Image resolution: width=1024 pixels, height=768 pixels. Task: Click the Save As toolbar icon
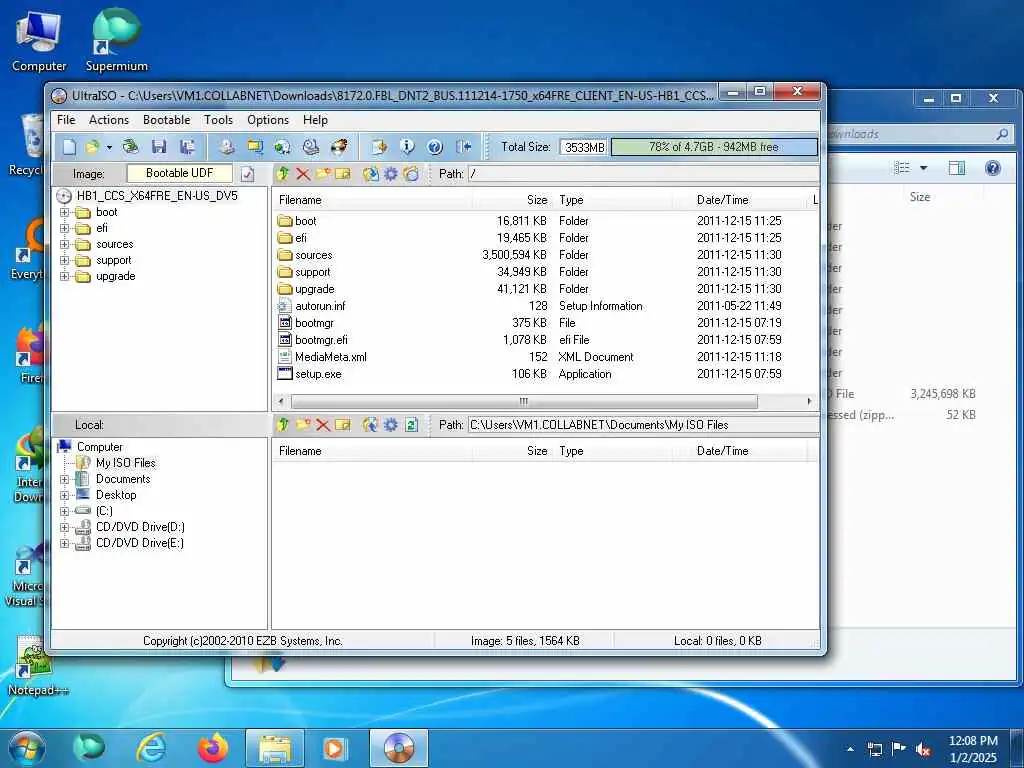[x=187, y=147]
